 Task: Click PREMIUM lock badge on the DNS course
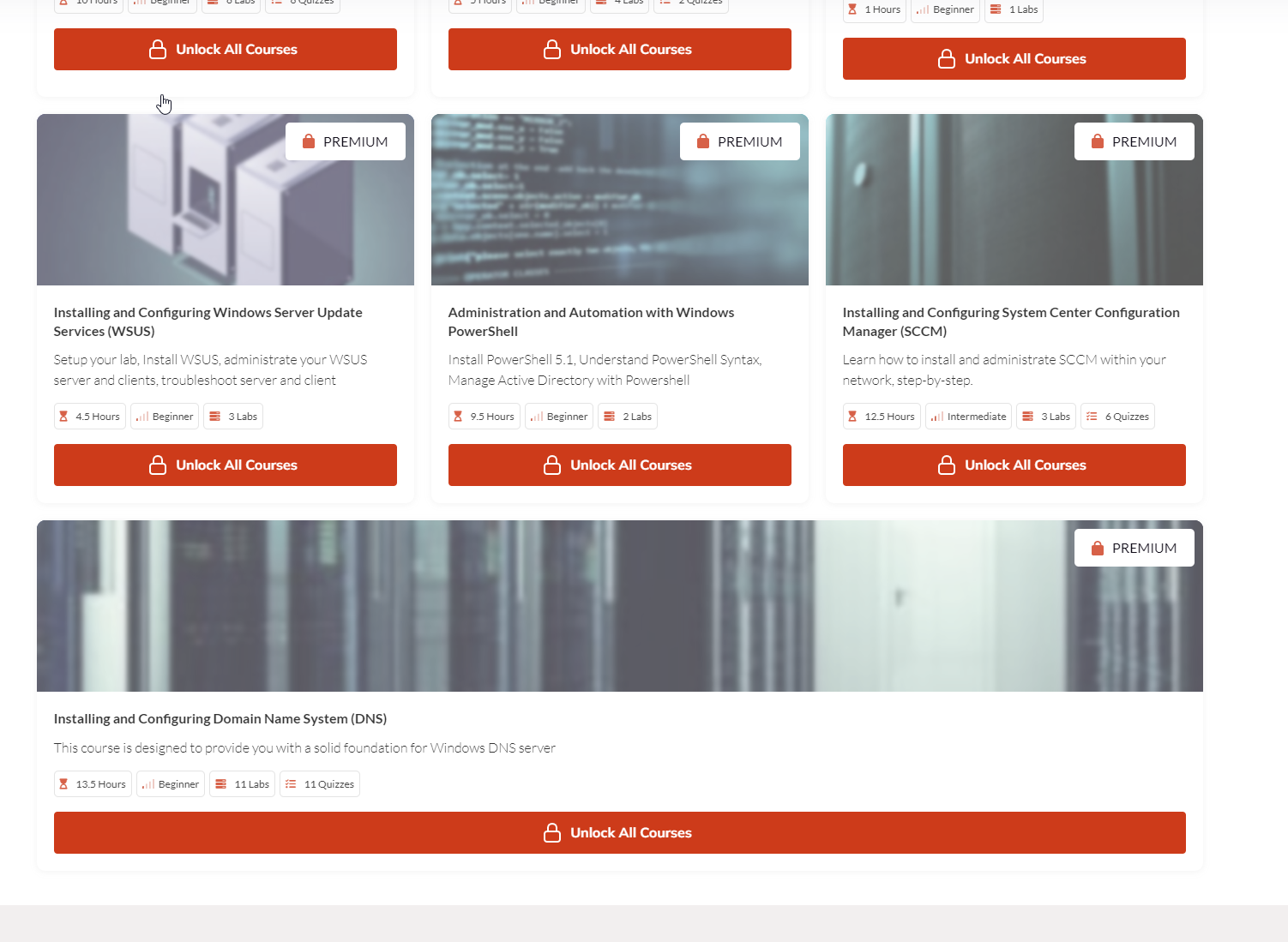click(1134, 548)
